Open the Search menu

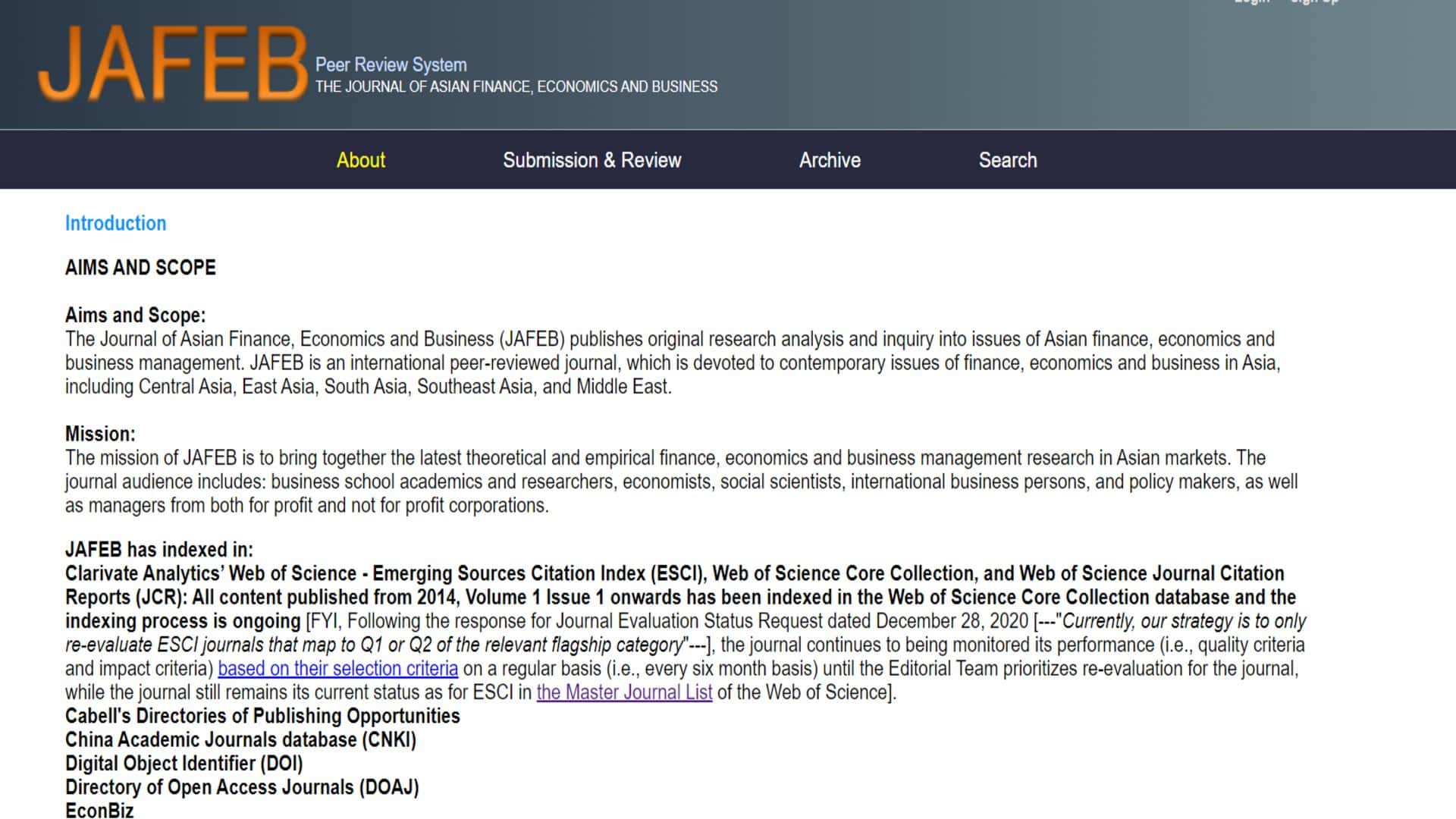click(x=1008, y=160)
